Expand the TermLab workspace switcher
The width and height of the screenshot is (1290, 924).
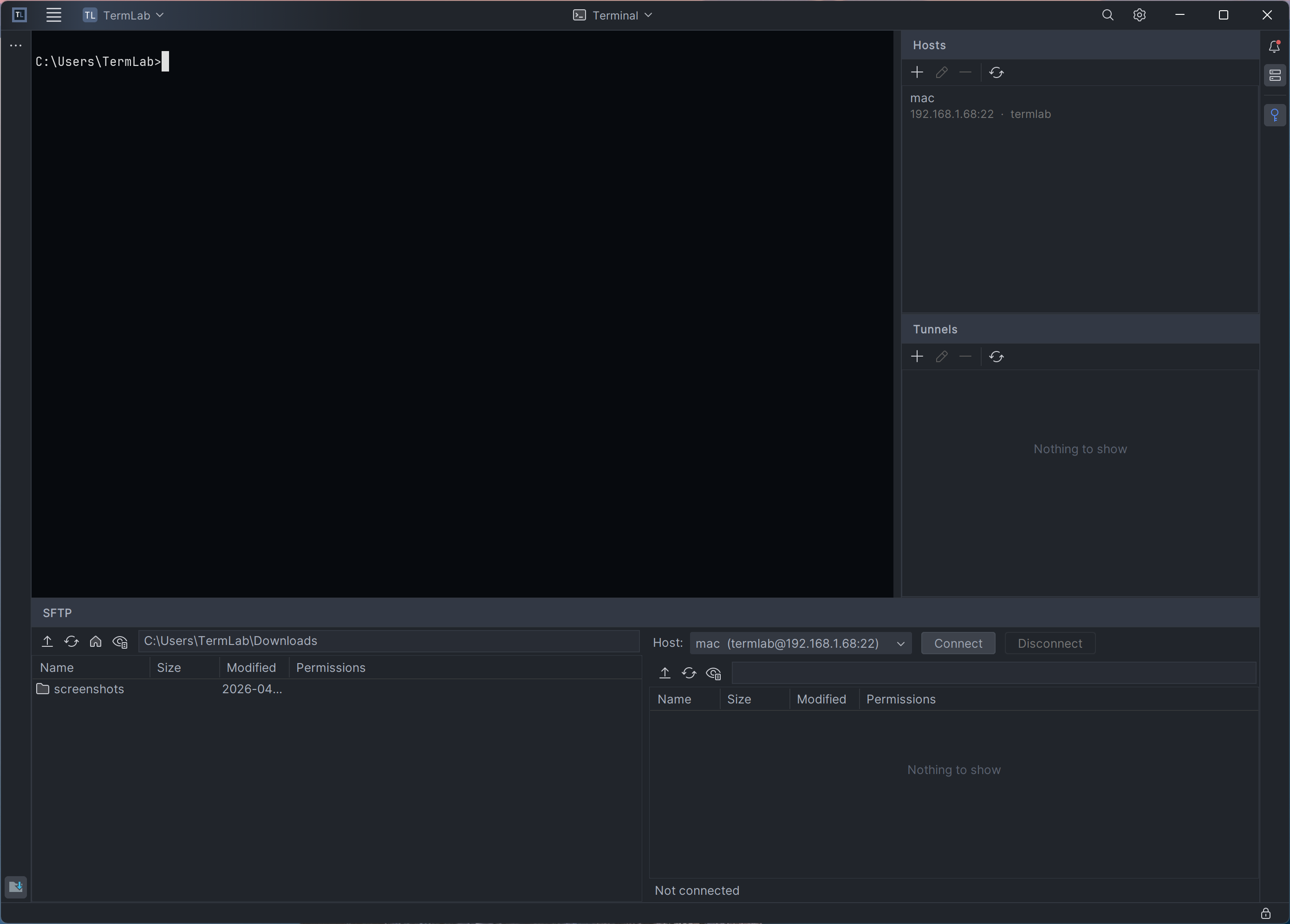point(160,15)
